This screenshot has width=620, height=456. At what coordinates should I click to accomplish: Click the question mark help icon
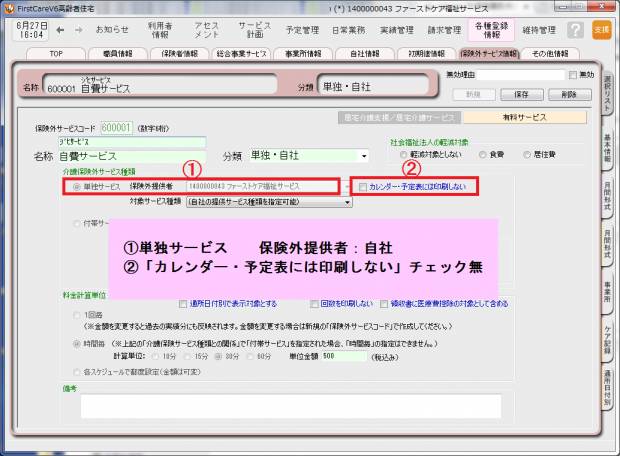[x=575, y=30]
